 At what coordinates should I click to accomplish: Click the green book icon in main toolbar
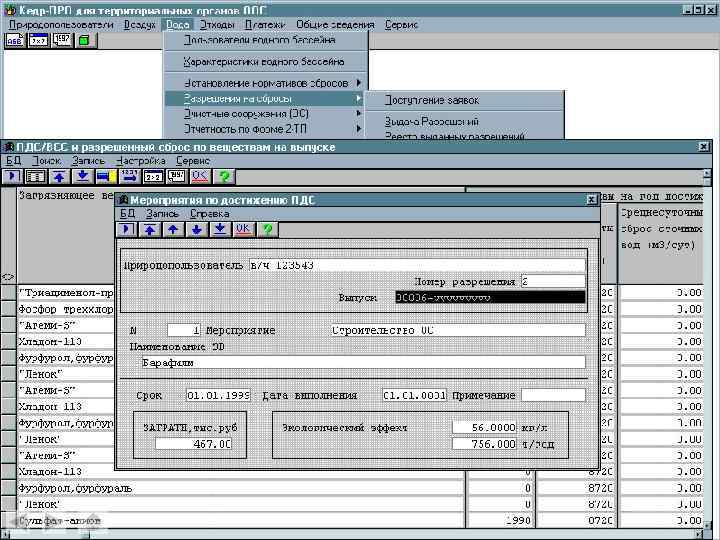point(85,41)
